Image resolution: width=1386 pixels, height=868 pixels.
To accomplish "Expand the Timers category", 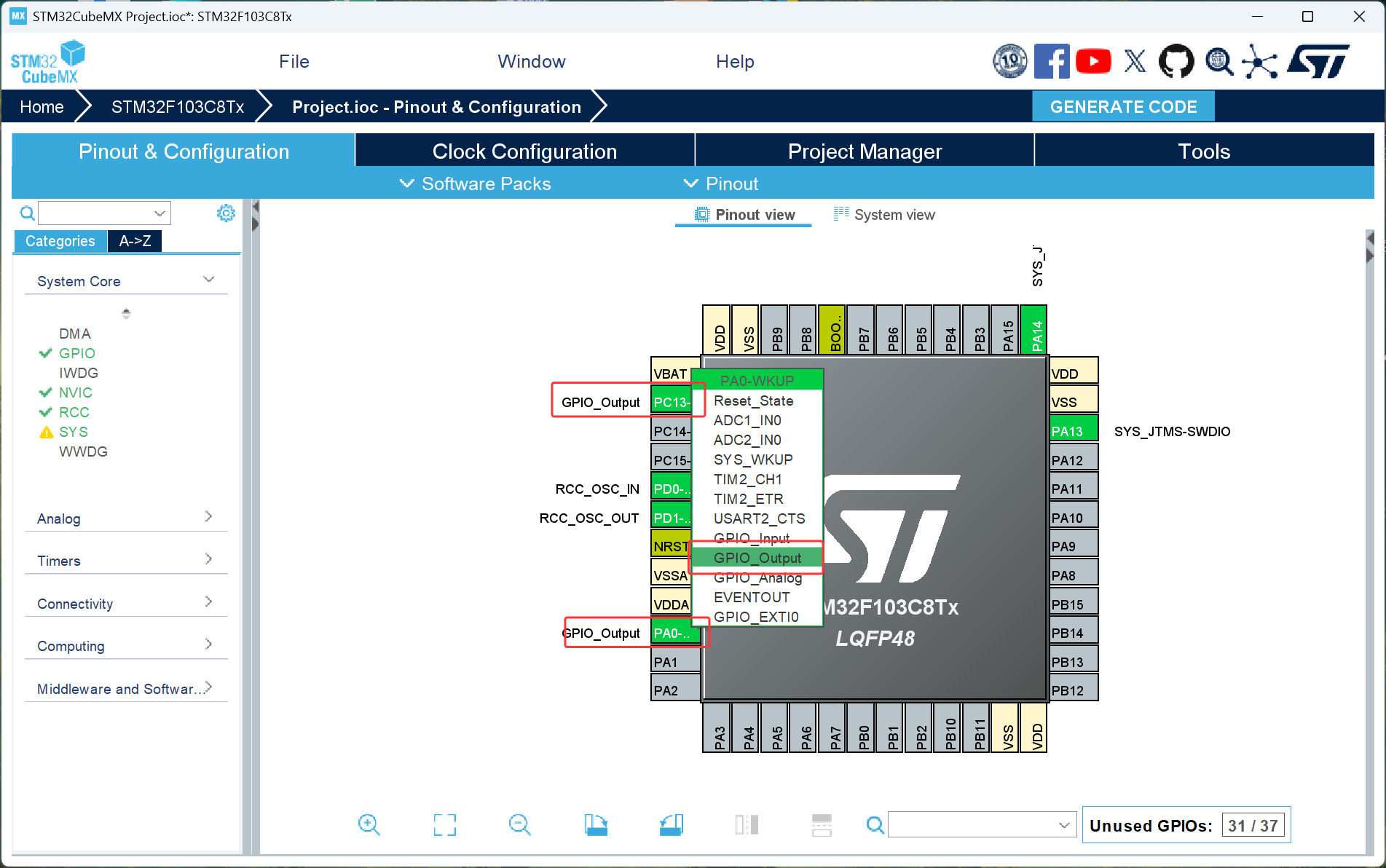I will 126,561.
